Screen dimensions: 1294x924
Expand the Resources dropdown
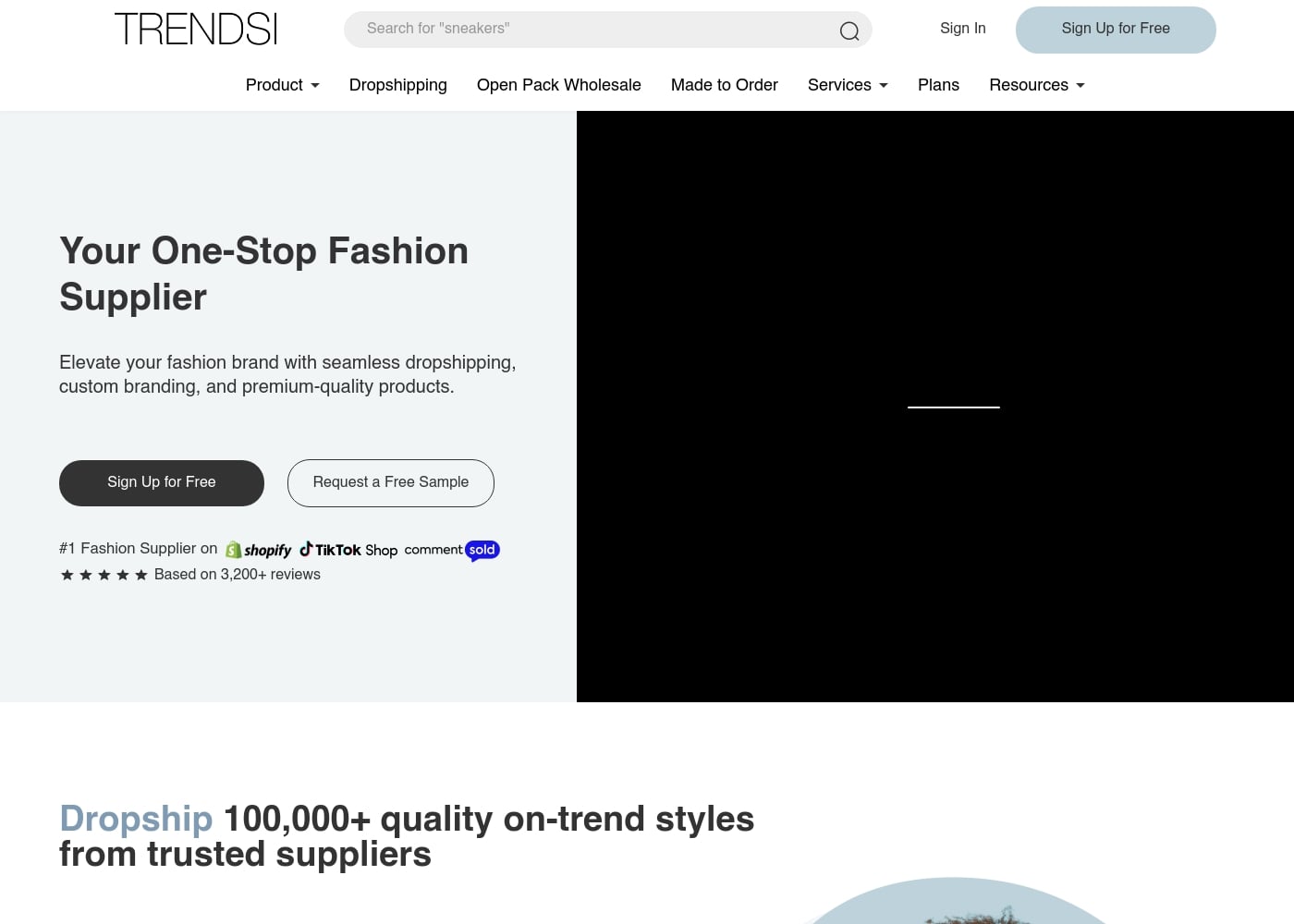(1036, 85)
